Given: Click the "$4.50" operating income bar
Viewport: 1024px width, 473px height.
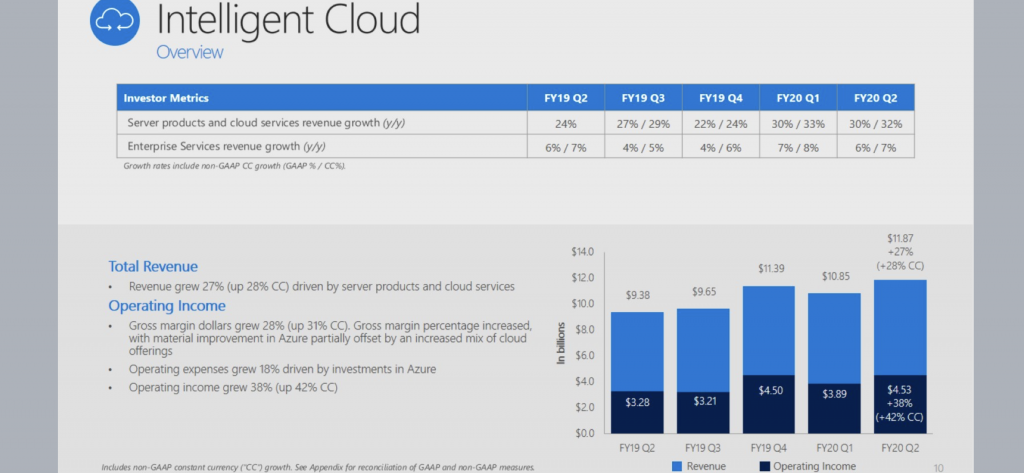Looking at the screenshot, I should tap(769, 404).
